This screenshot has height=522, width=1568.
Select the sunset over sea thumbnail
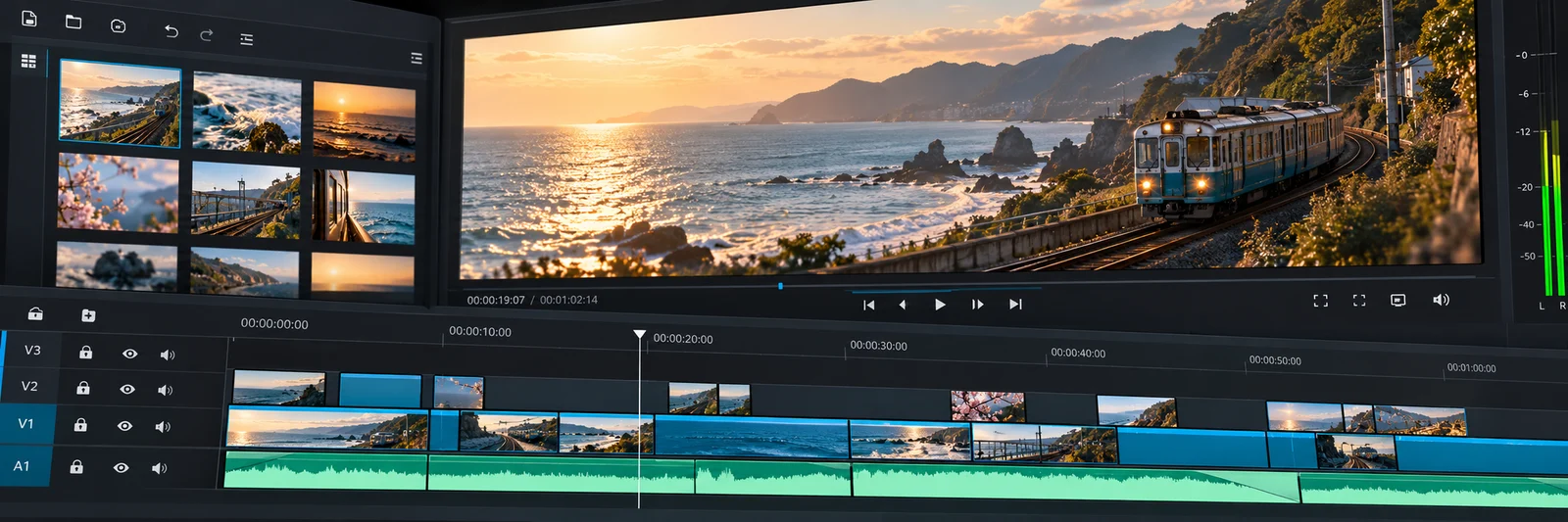point(365,121)
